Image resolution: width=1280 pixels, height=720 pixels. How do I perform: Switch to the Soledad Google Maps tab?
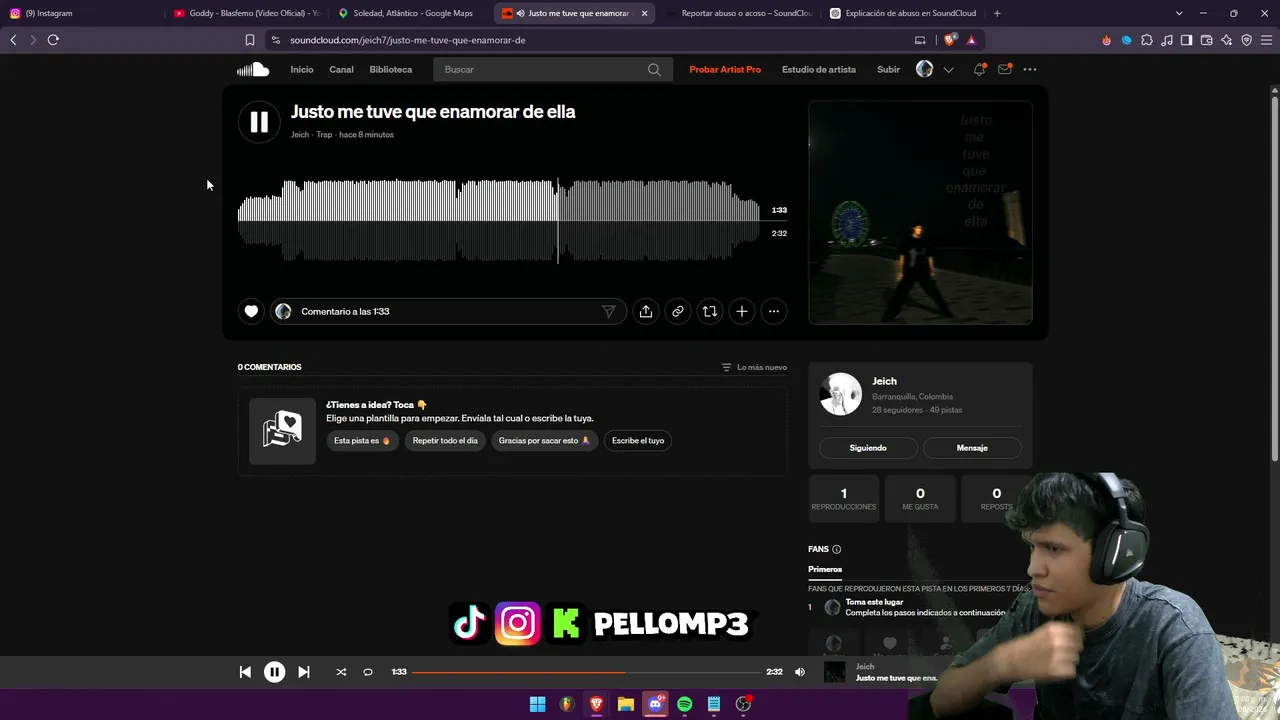pos(411,13)
